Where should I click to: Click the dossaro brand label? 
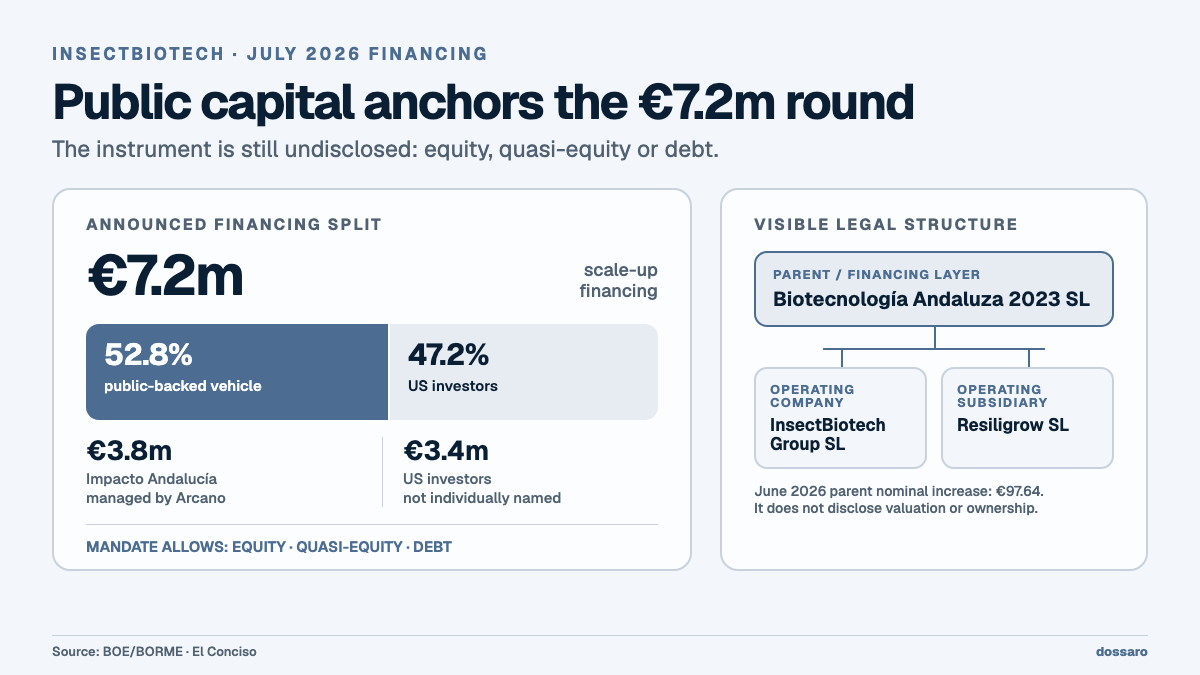coord(1122,652)
